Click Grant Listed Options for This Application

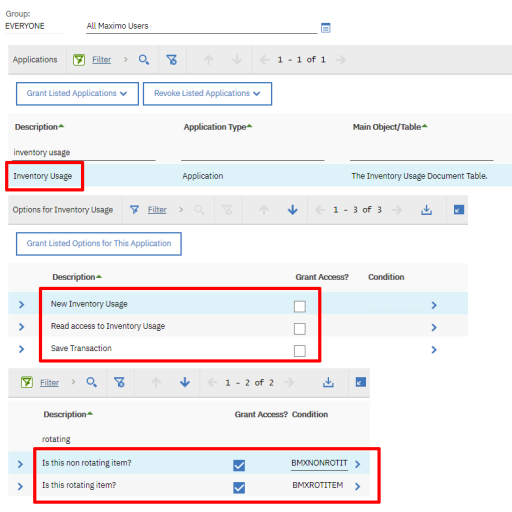(x=99, y=244)
